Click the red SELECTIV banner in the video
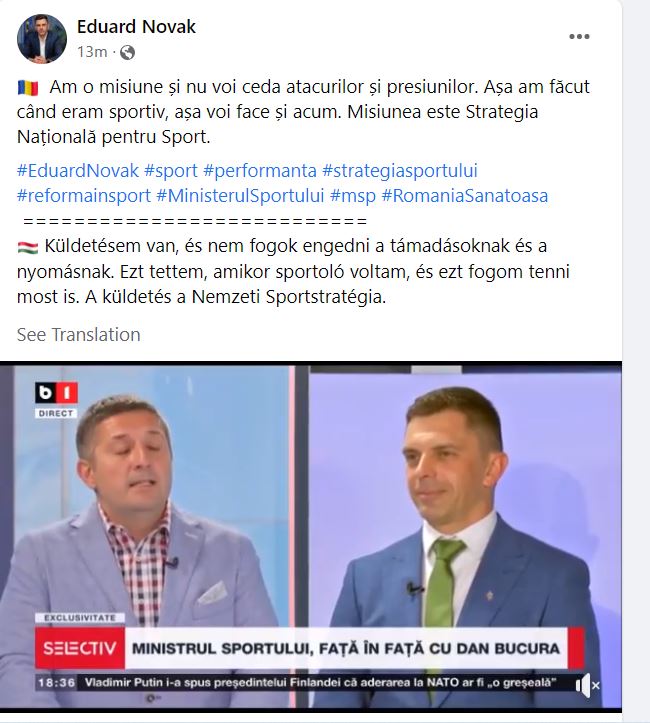Viewport: 650px width, 723px height. pos(80,648)
